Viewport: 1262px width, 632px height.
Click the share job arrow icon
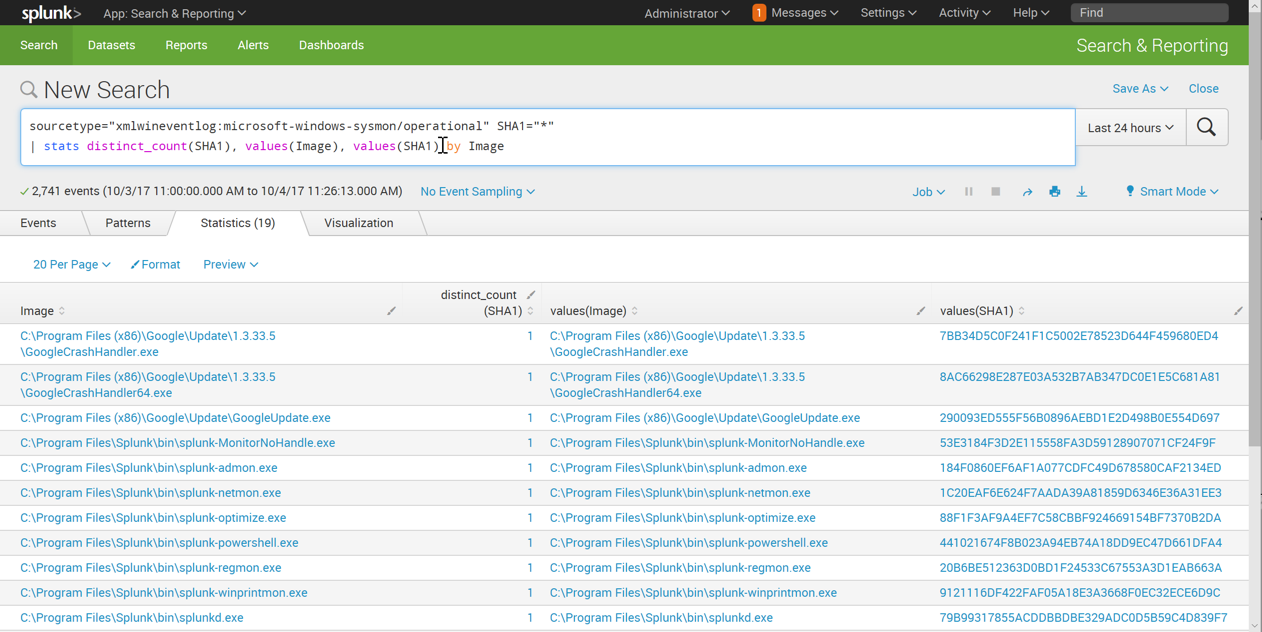(1026, 192)
